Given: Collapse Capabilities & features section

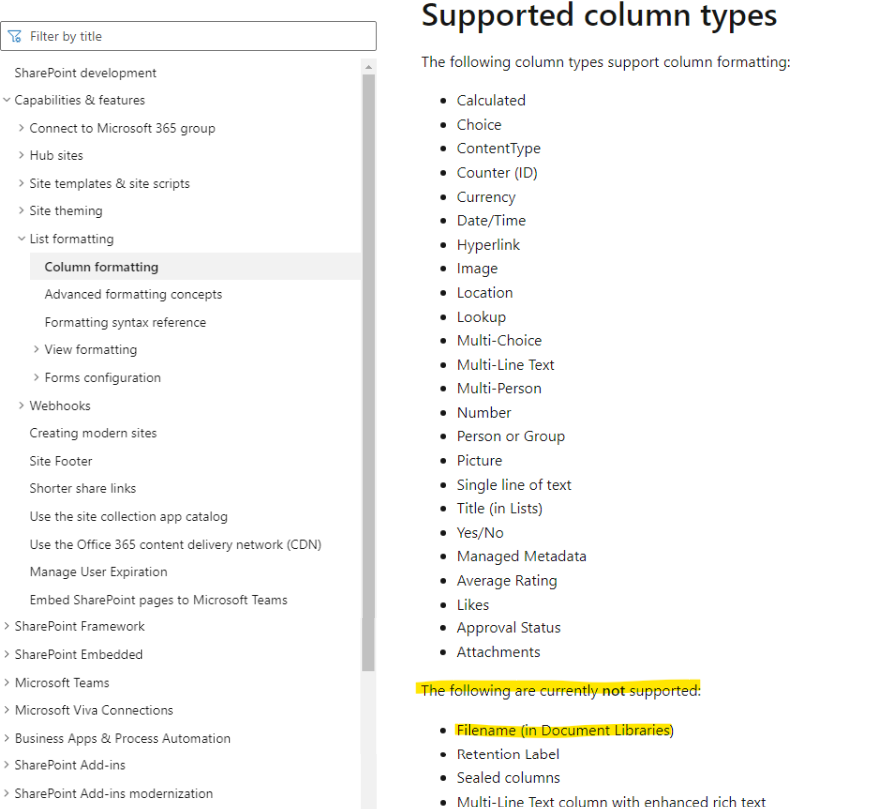Looking at the screenshot, I should tap(7, 100).
